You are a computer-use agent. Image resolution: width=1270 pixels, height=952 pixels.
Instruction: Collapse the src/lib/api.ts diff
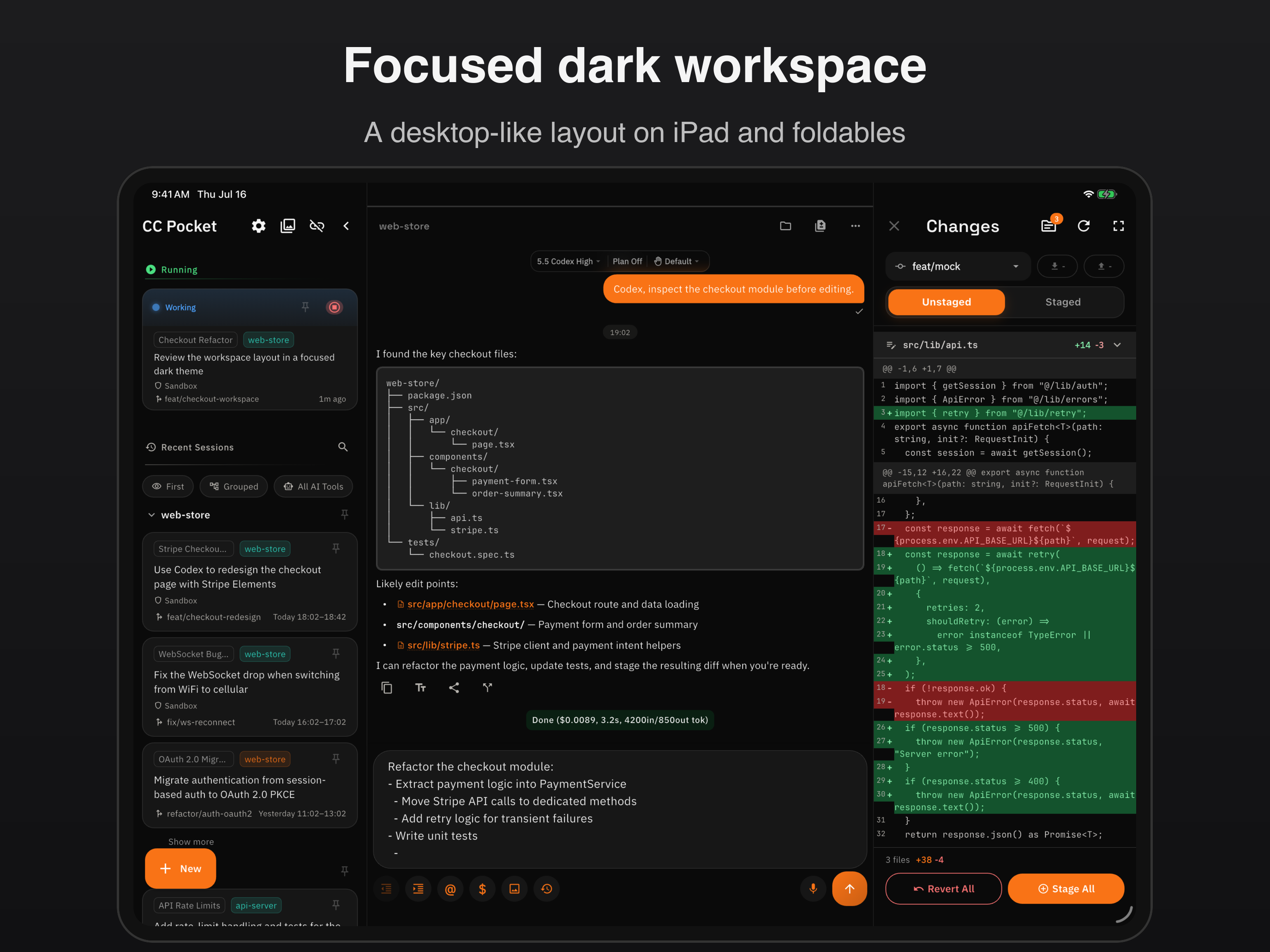click(1117, 345)
